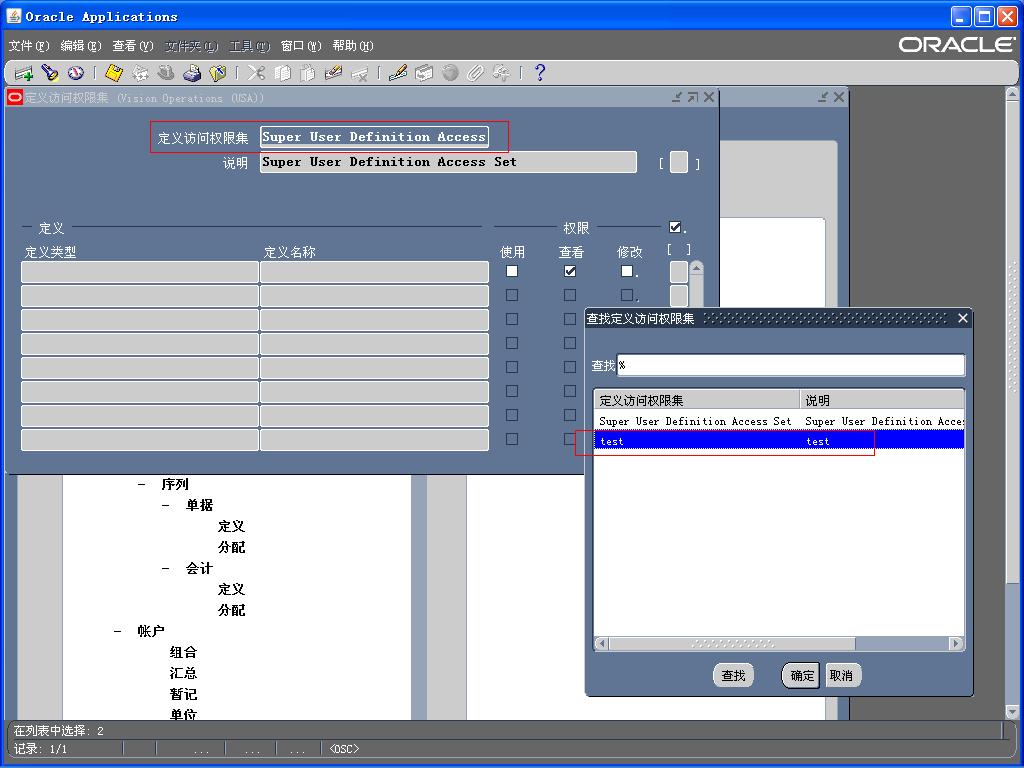Click the Translations globe icon
The image size is (1024, 768).
tap(450, 73)
